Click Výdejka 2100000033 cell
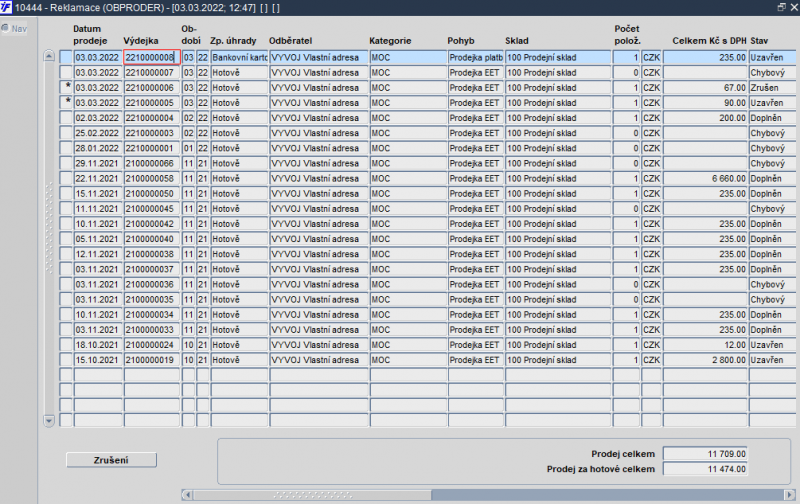Image resolution: width=800 pixels, height=504 pixels. pos(152,330)
